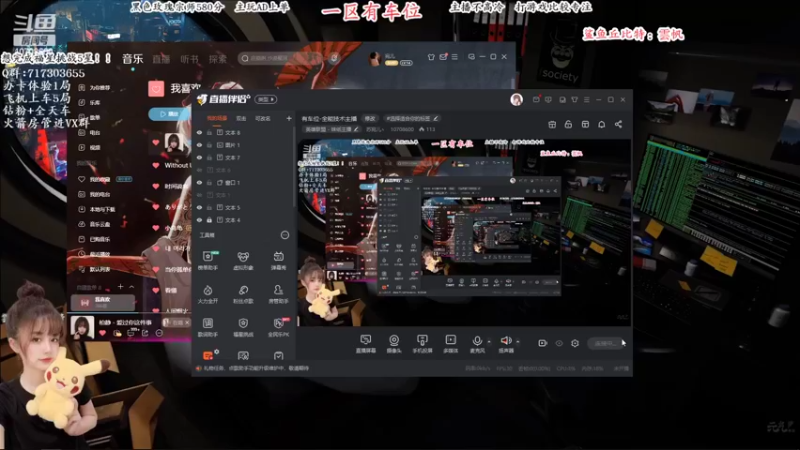The image size is (800, 450).
Task: Click the blue play-all button in the music player
Action: click(168, 114)
